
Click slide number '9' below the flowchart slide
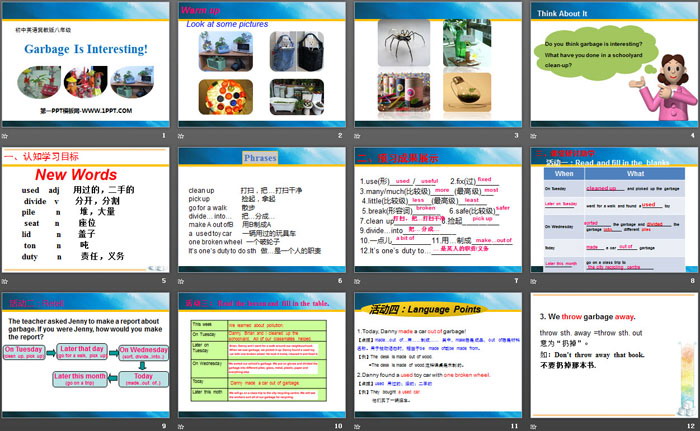164,426
